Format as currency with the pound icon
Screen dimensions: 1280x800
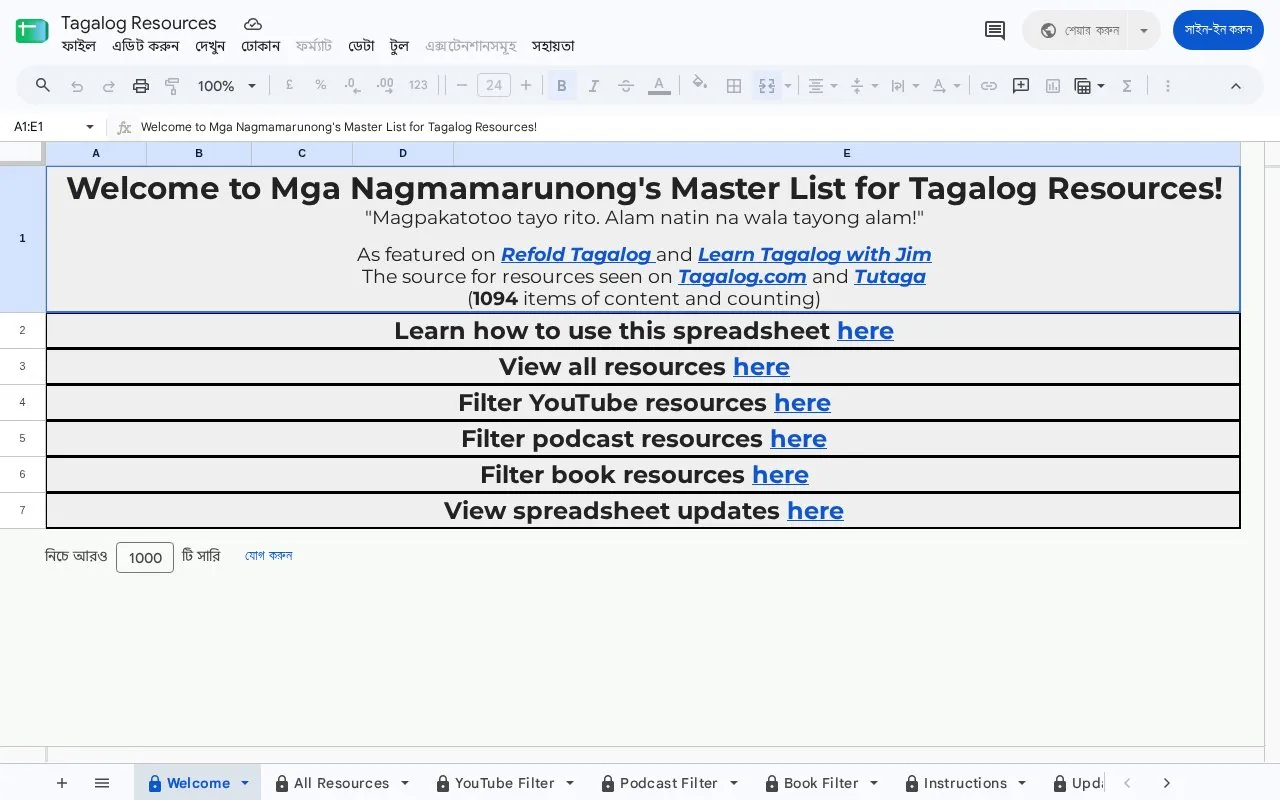[x=289, y=86]
